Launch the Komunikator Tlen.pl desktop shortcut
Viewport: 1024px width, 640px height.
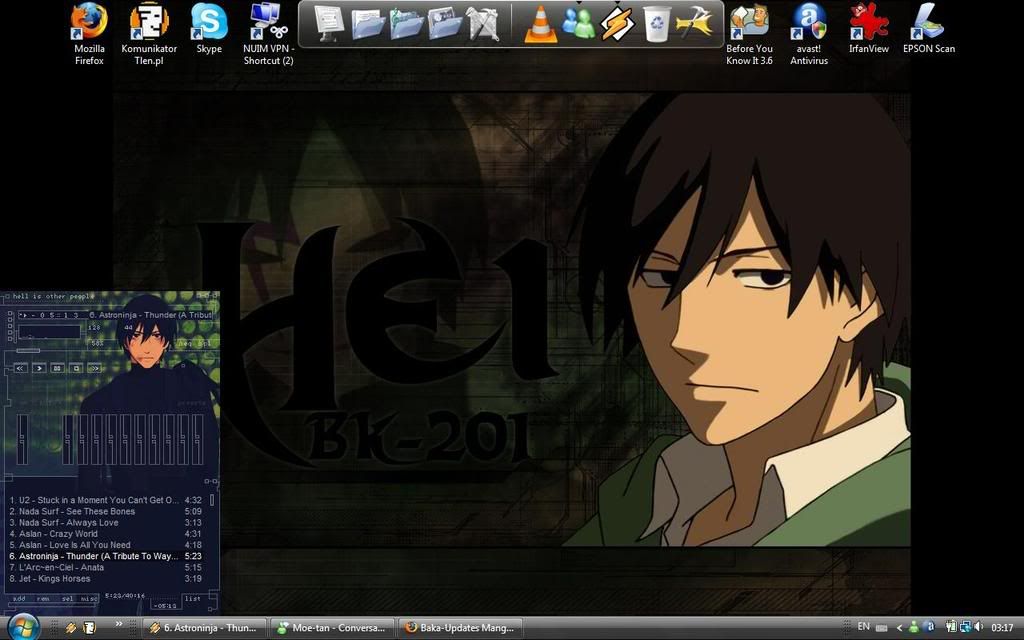point(149,34)
